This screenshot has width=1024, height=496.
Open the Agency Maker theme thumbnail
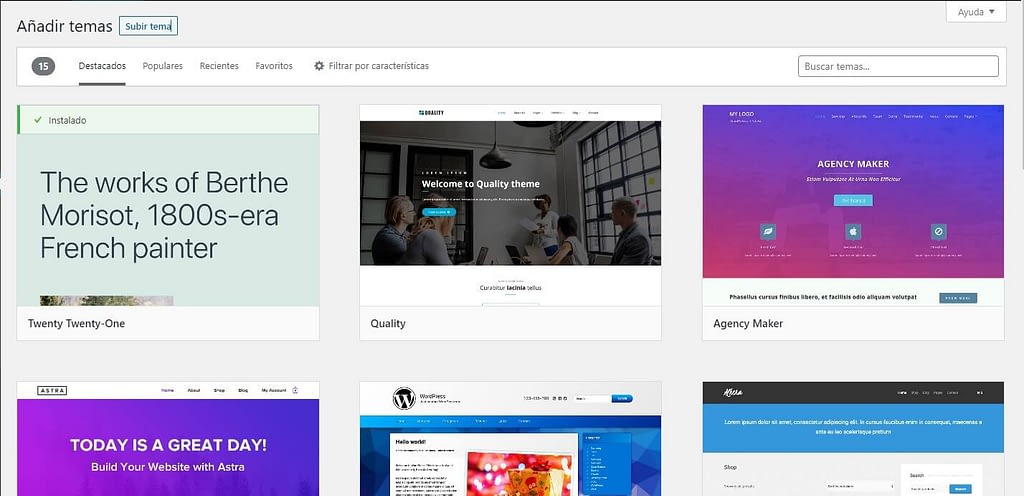(x=853, y=206)
